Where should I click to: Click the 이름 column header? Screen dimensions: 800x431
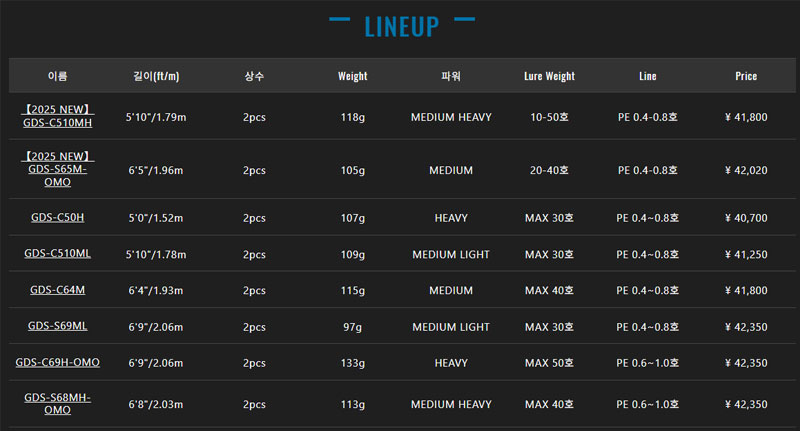(x=57, y=76)
